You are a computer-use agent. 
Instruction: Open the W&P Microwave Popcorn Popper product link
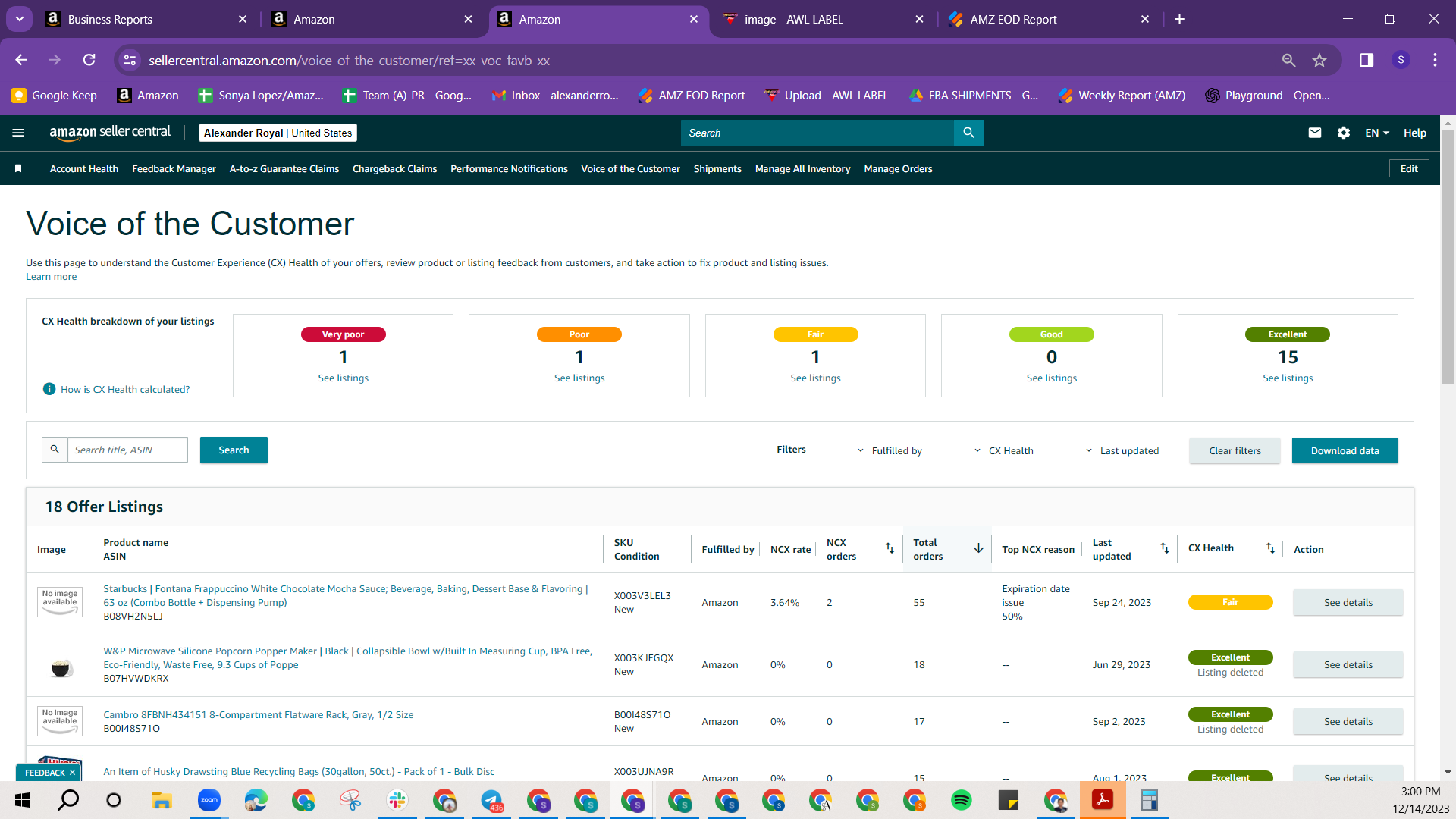pyautogui.click(x=347, y=657)
